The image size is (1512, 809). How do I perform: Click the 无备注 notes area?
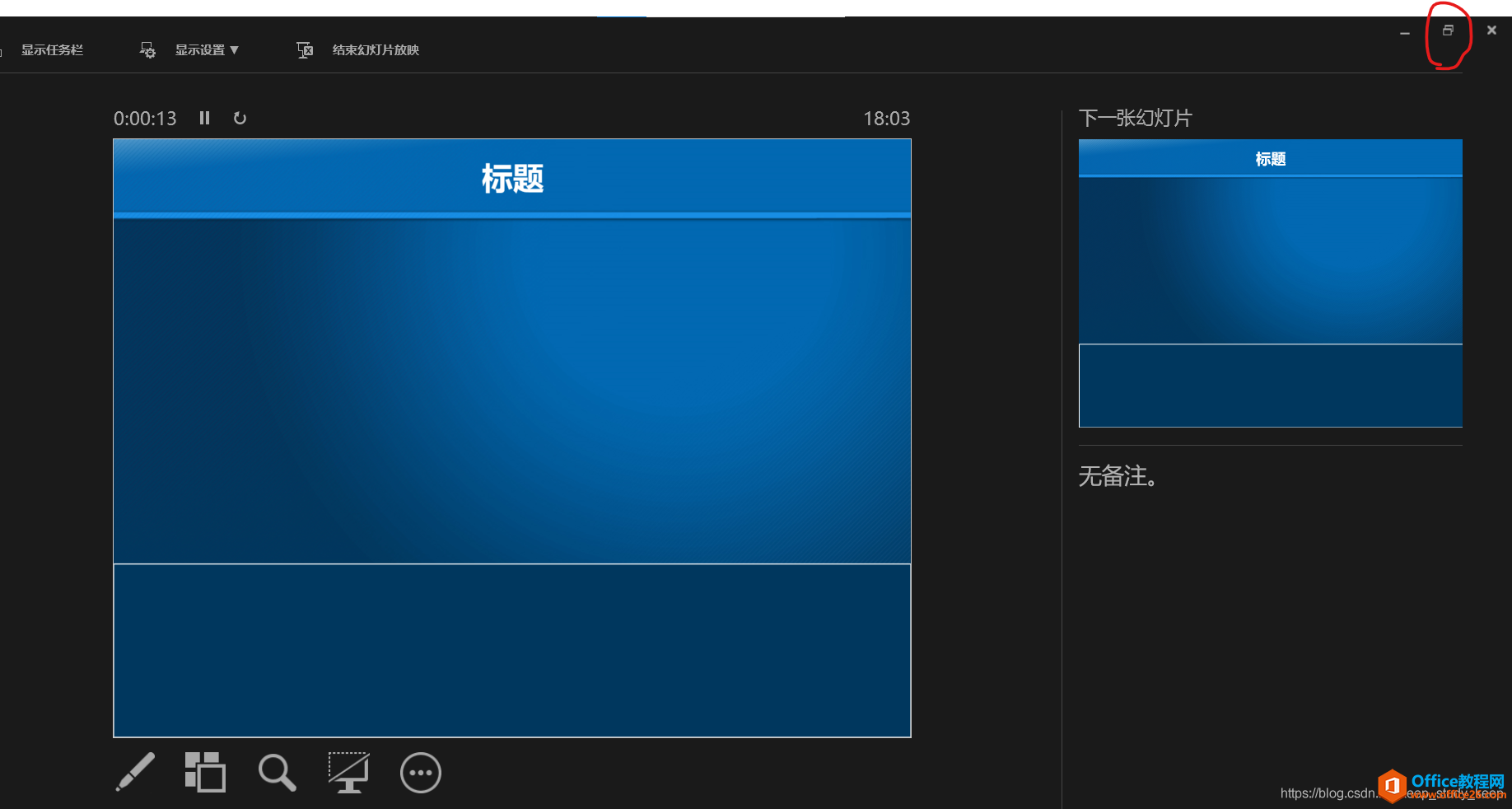(x=1118, y=478)
